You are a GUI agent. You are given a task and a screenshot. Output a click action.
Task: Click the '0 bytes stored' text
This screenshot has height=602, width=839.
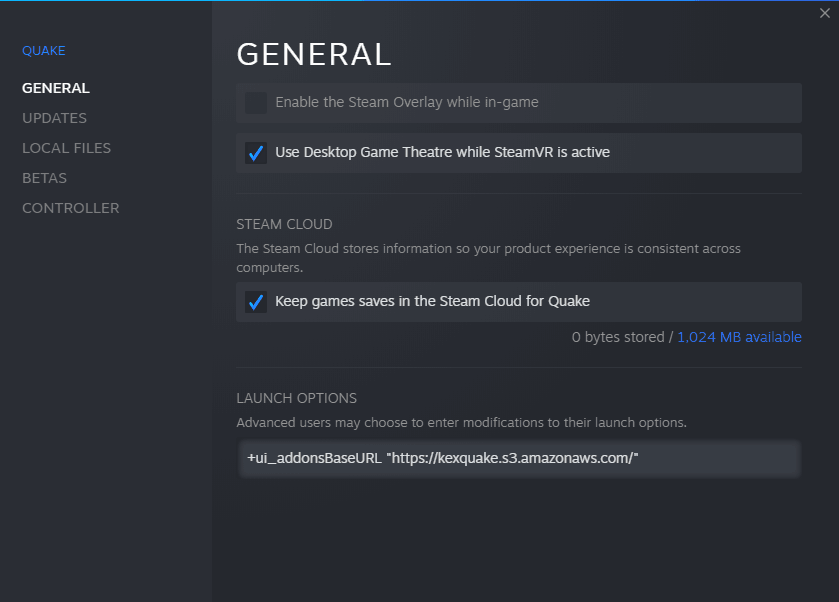click(618, 337)
